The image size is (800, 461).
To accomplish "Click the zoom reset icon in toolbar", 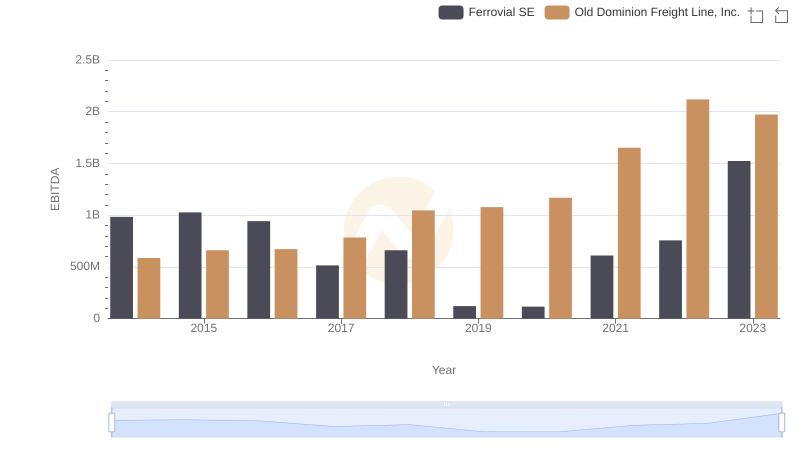I will [x=782, y=15].
